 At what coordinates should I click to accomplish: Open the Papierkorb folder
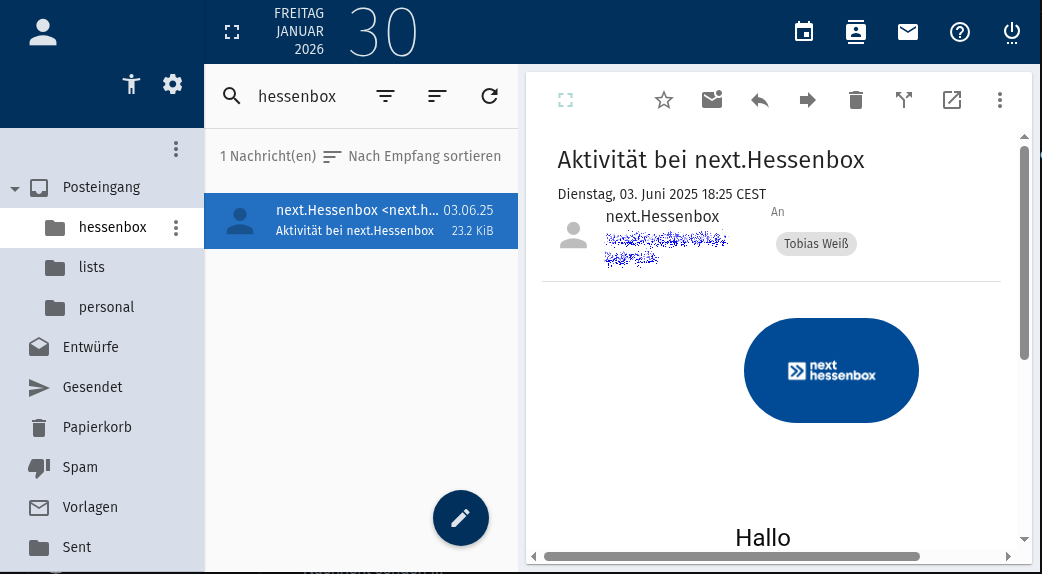click(x=97, y=427)
